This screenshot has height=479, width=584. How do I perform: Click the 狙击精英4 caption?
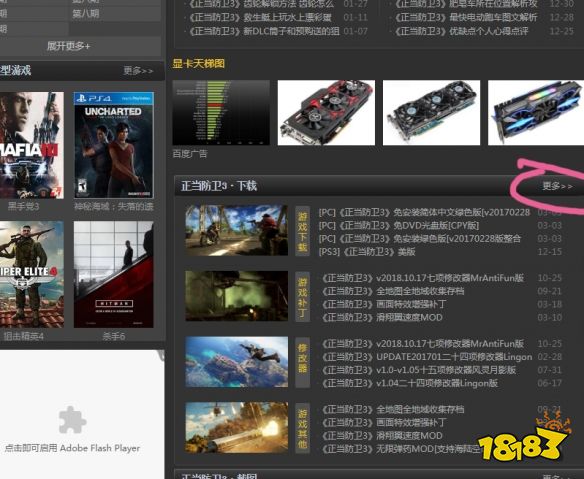coord(23,336)
